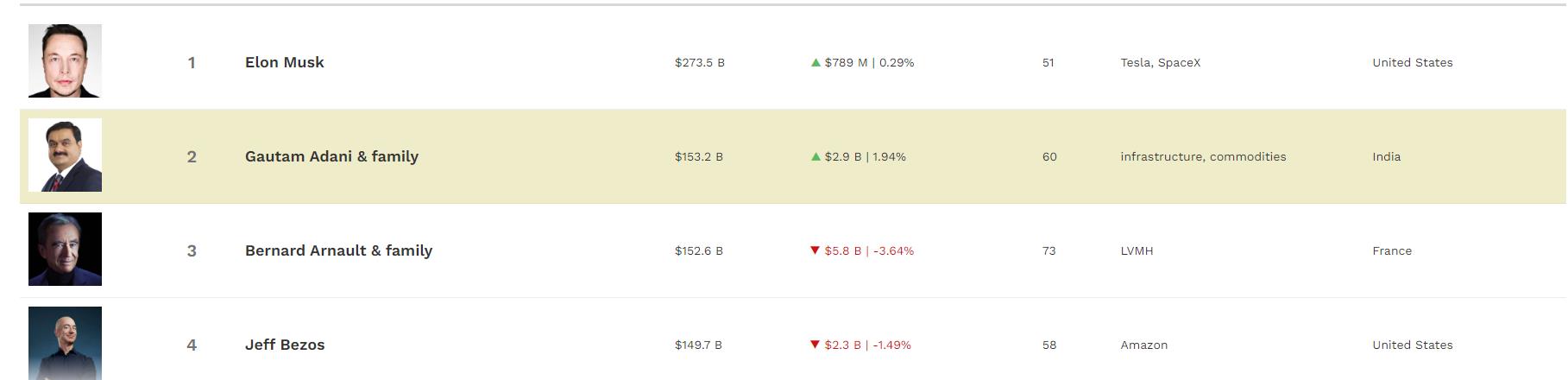Open Bernard Arnault & family name link
This screenshot has width=1568, height=380.
[x=338, y=250]
